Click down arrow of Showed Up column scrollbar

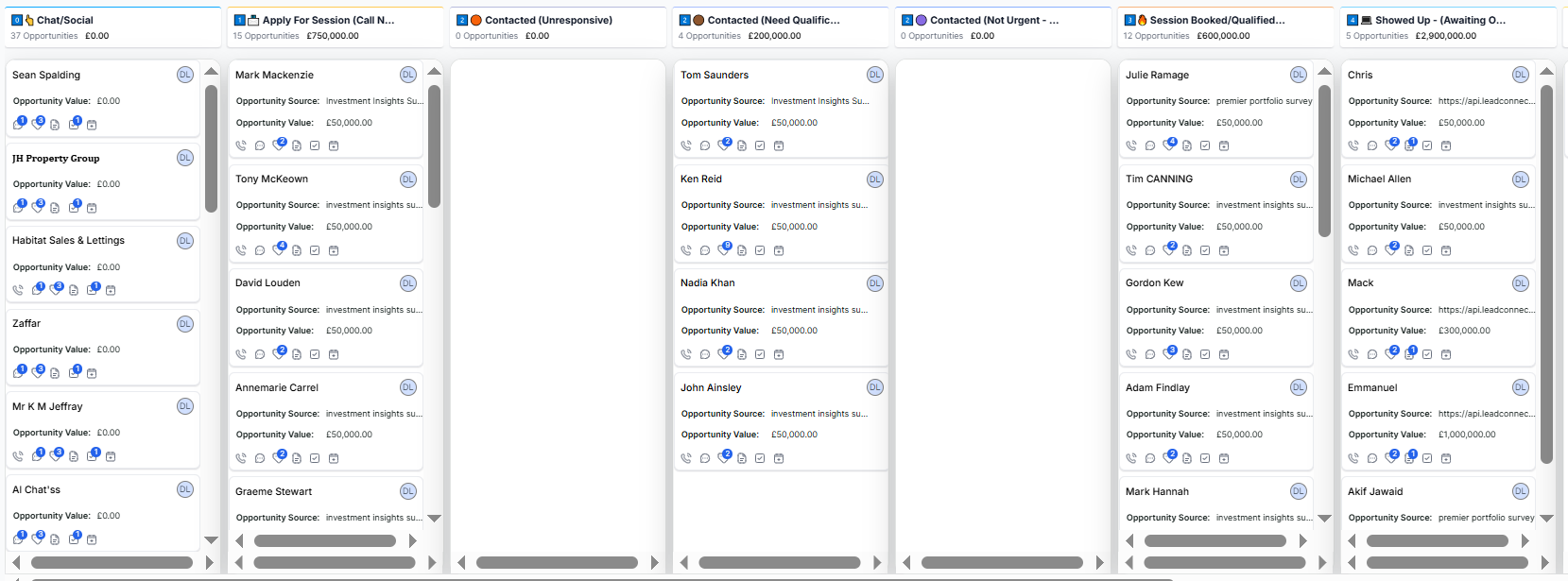click(1546, 518)
